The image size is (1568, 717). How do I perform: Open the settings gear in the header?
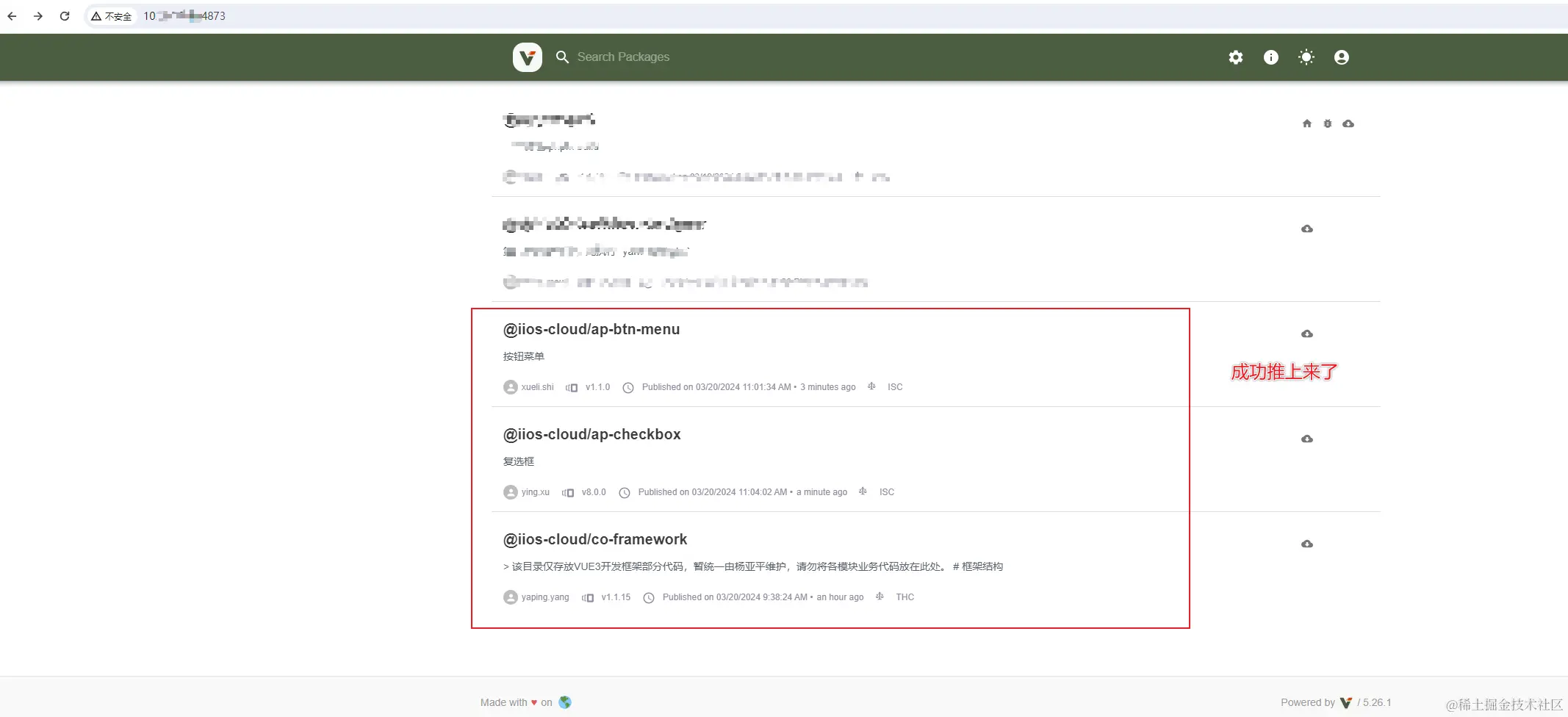[1236, 57]
